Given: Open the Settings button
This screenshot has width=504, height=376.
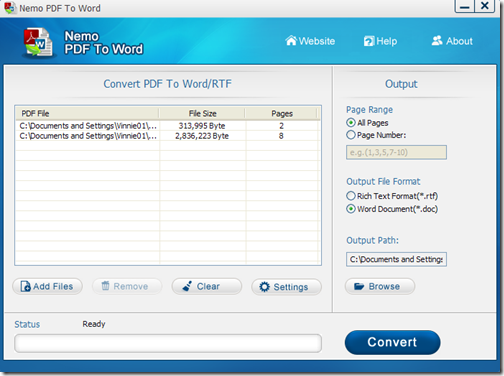Looking at the screenshot, I should coord(286,287).
